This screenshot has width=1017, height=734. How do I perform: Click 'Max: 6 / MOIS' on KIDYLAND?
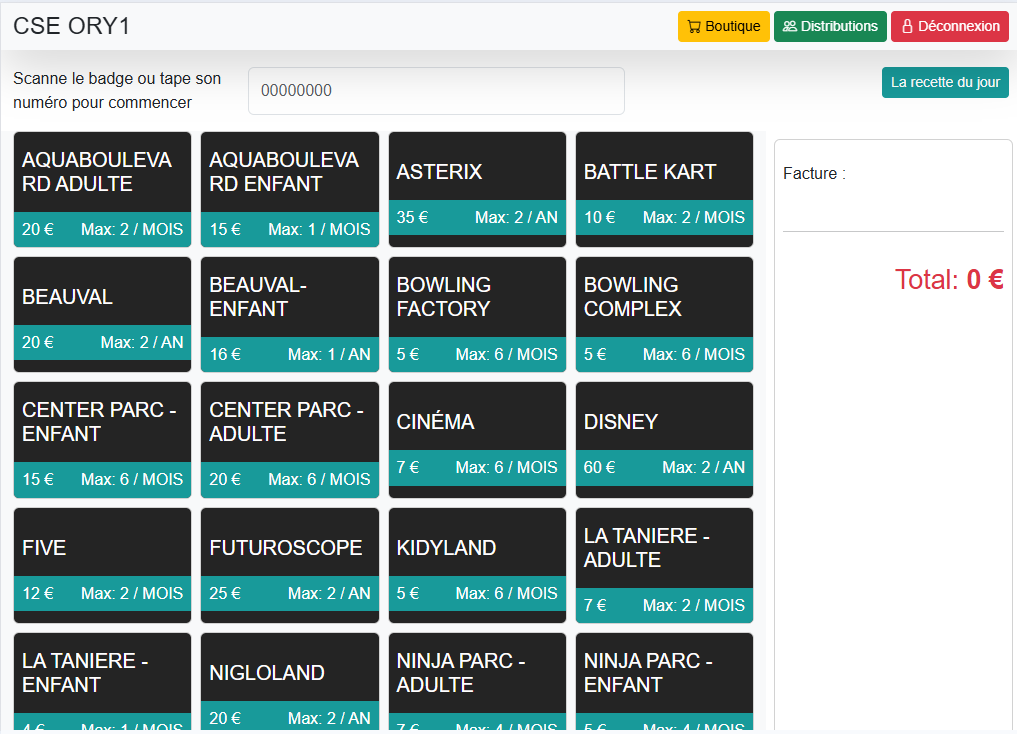pos(507,593)
